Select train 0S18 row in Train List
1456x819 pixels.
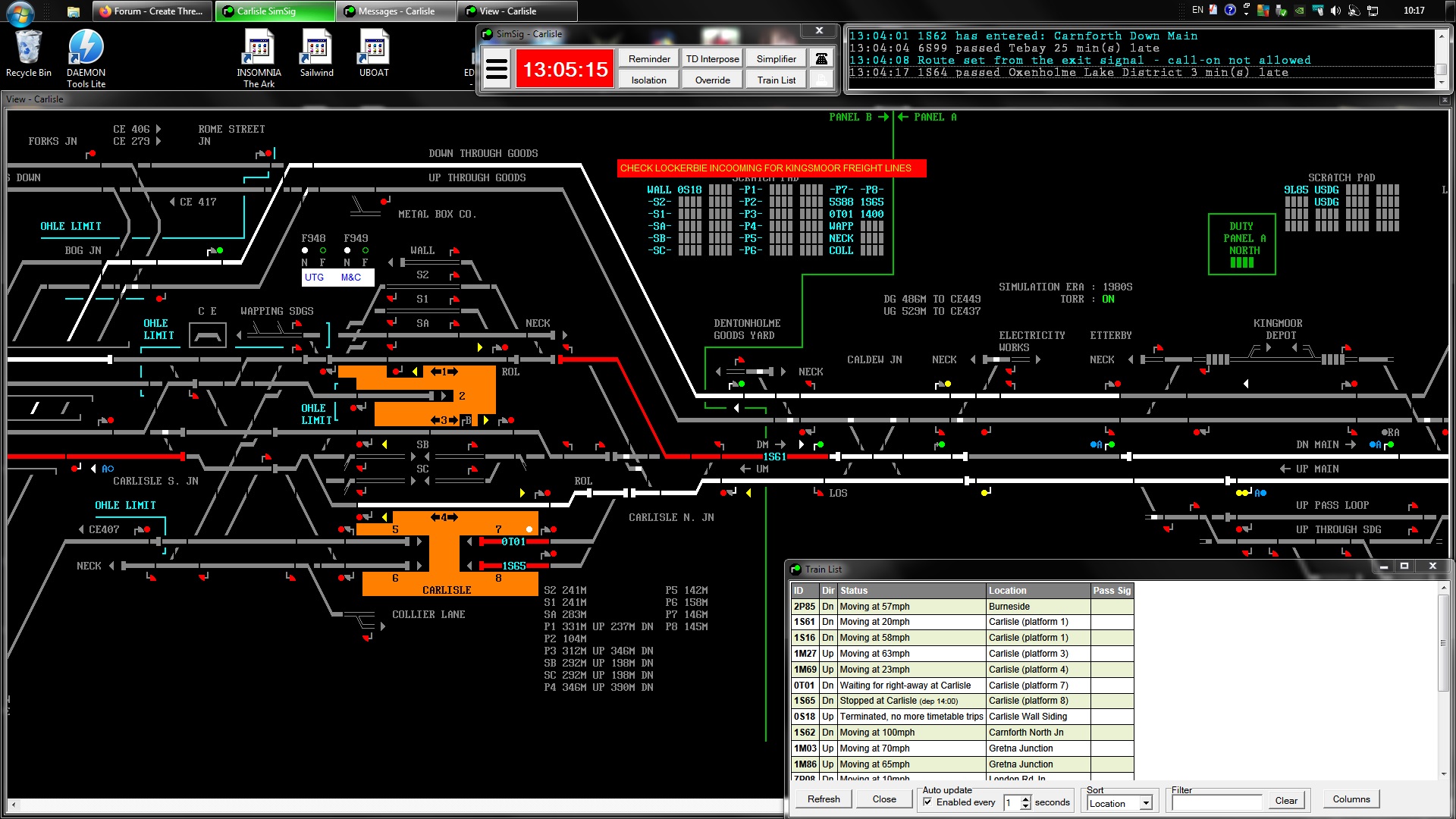coord(962,717)
